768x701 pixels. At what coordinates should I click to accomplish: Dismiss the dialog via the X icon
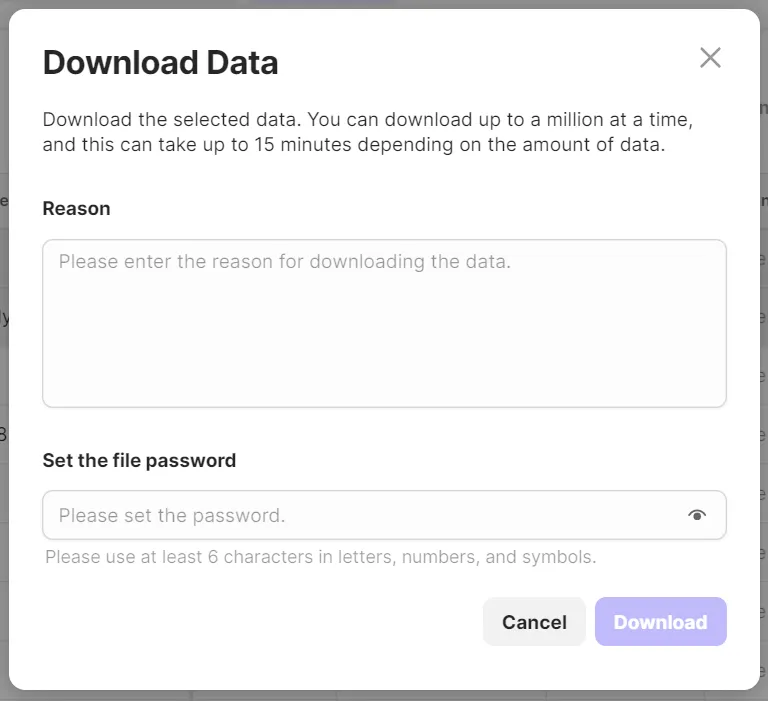[x=710, y=58]
